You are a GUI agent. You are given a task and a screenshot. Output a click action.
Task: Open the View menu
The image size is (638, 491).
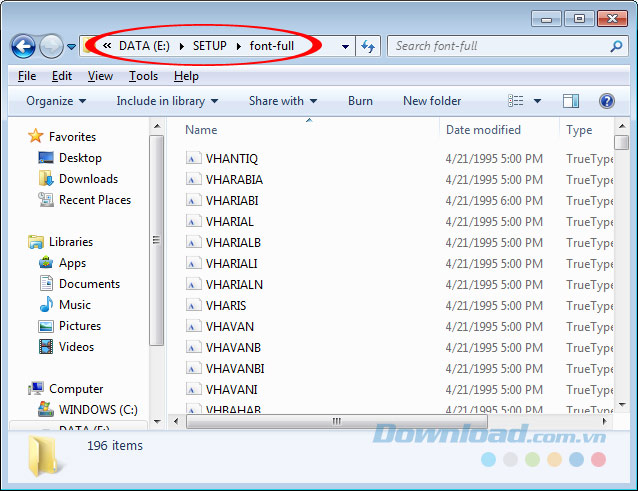[100, 76]
